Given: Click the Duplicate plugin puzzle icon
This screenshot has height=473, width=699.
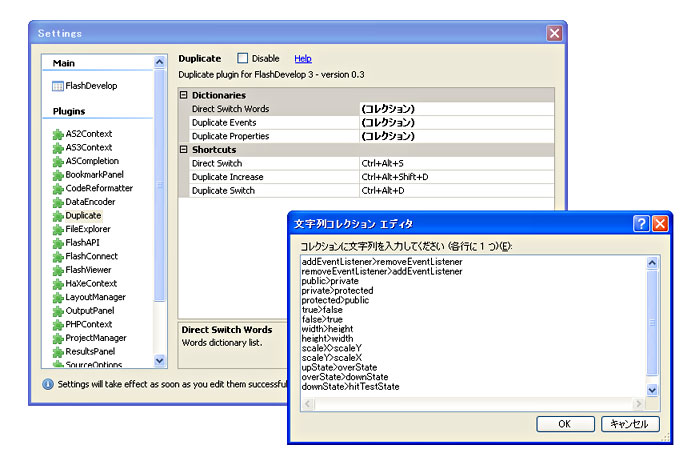Looking at the screenshot, I should (x=58, y=216).
